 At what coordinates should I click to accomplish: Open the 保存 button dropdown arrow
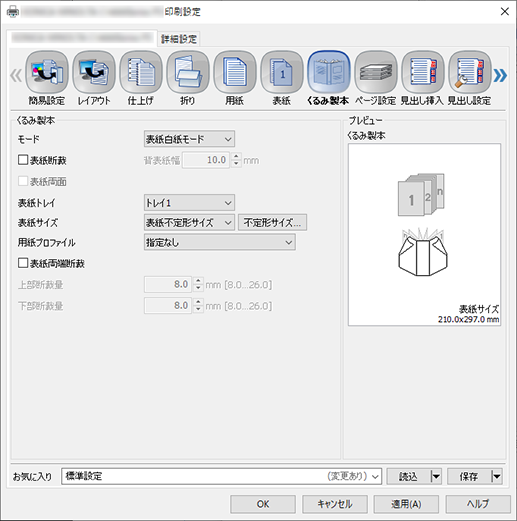(497, 476)
